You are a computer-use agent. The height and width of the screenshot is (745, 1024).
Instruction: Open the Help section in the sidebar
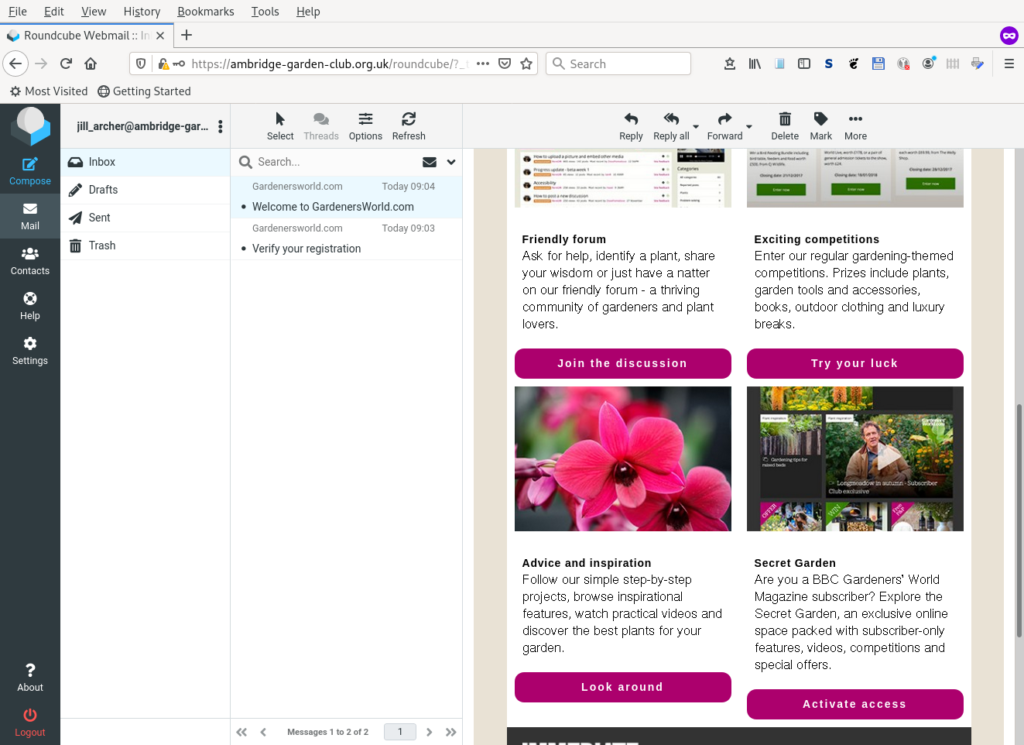coord(29,306)
